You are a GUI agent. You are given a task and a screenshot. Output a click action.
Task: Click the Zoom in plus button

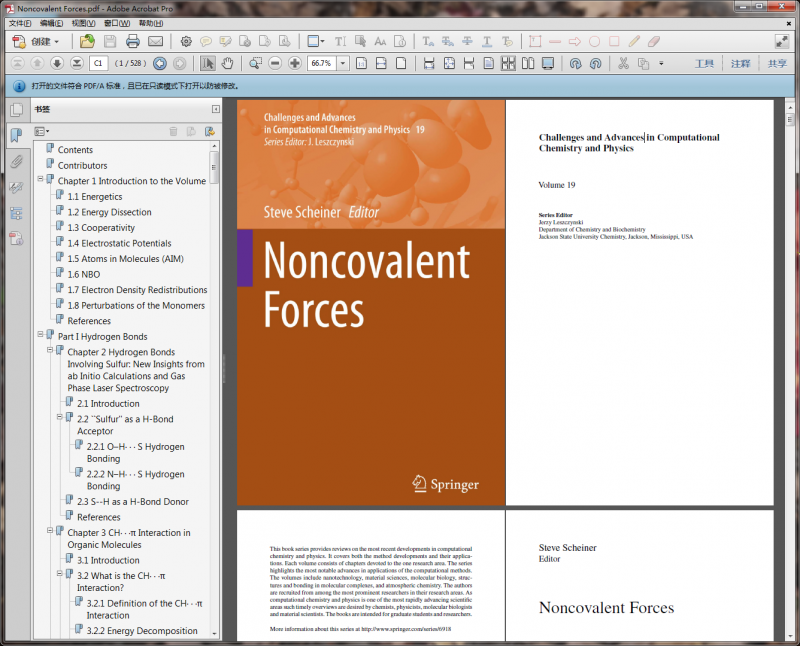point(294,63)
